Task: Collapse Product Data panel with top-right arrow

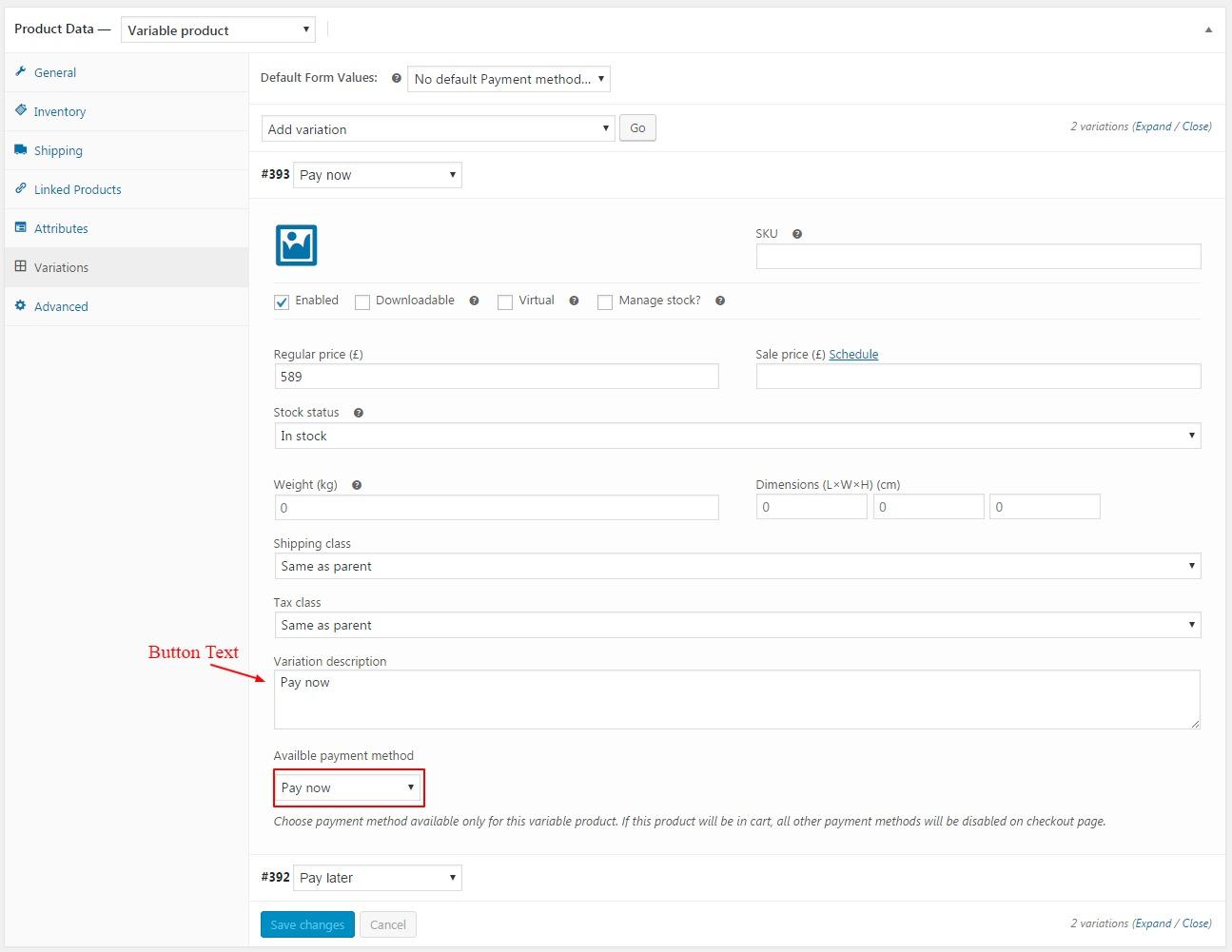Action: click(x=1208, y=29)
